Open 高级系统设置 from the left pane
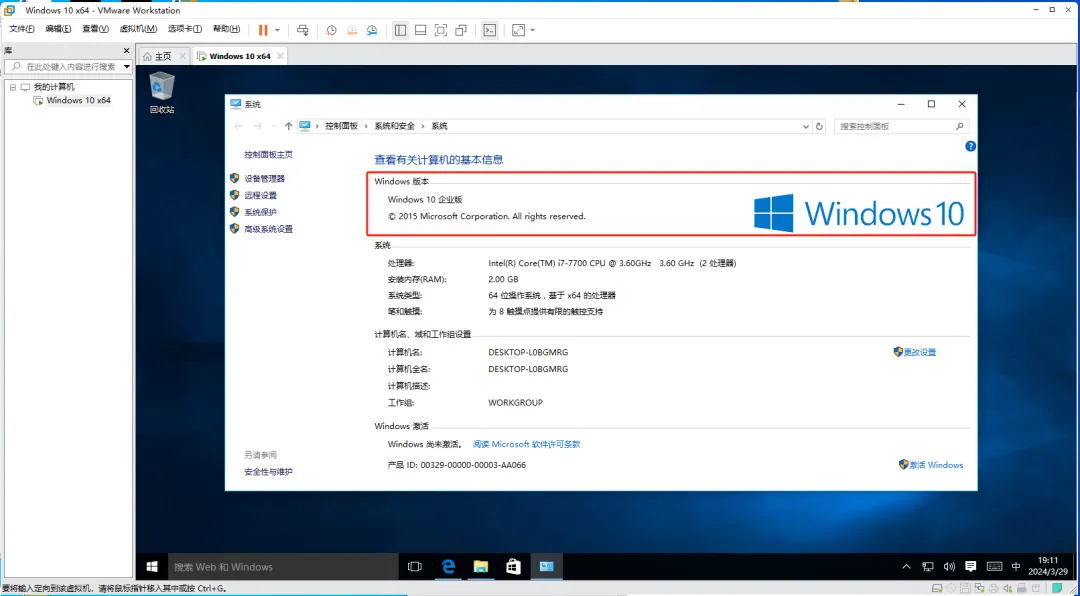 269,229
